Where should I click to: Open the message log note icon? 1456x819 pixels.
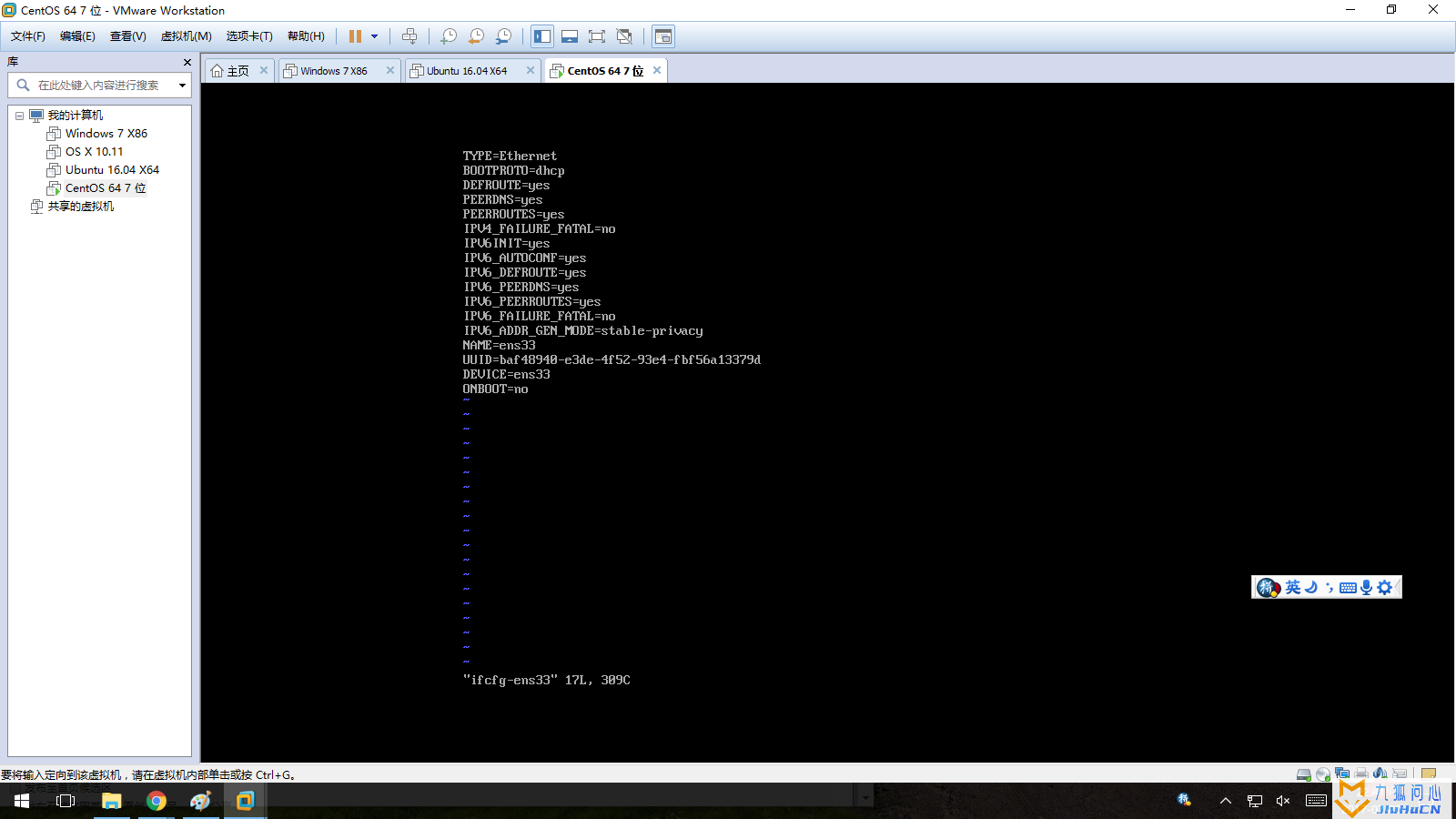coord(1429,774)
